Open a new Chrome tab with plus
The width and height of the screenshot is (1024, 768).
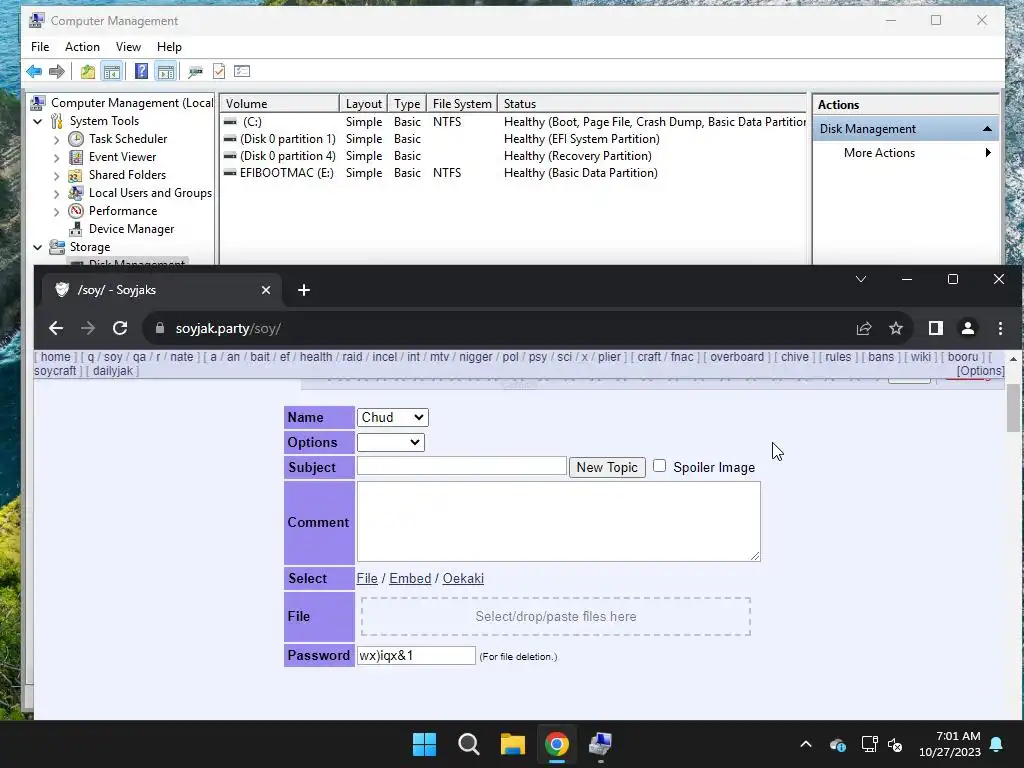304,290
